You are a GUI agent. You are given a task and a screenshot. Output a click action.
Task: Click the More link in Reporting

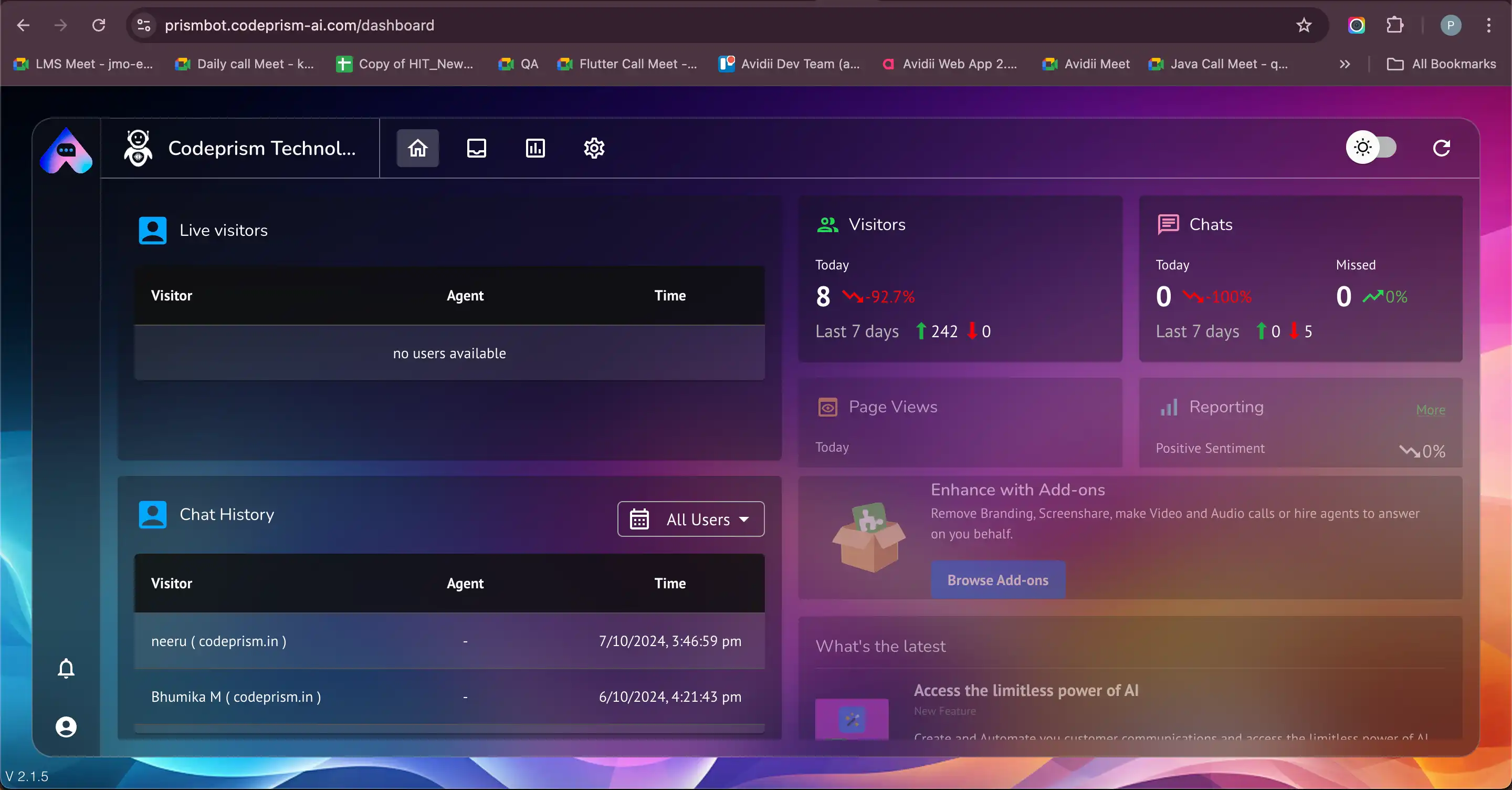pos(1431,410)
